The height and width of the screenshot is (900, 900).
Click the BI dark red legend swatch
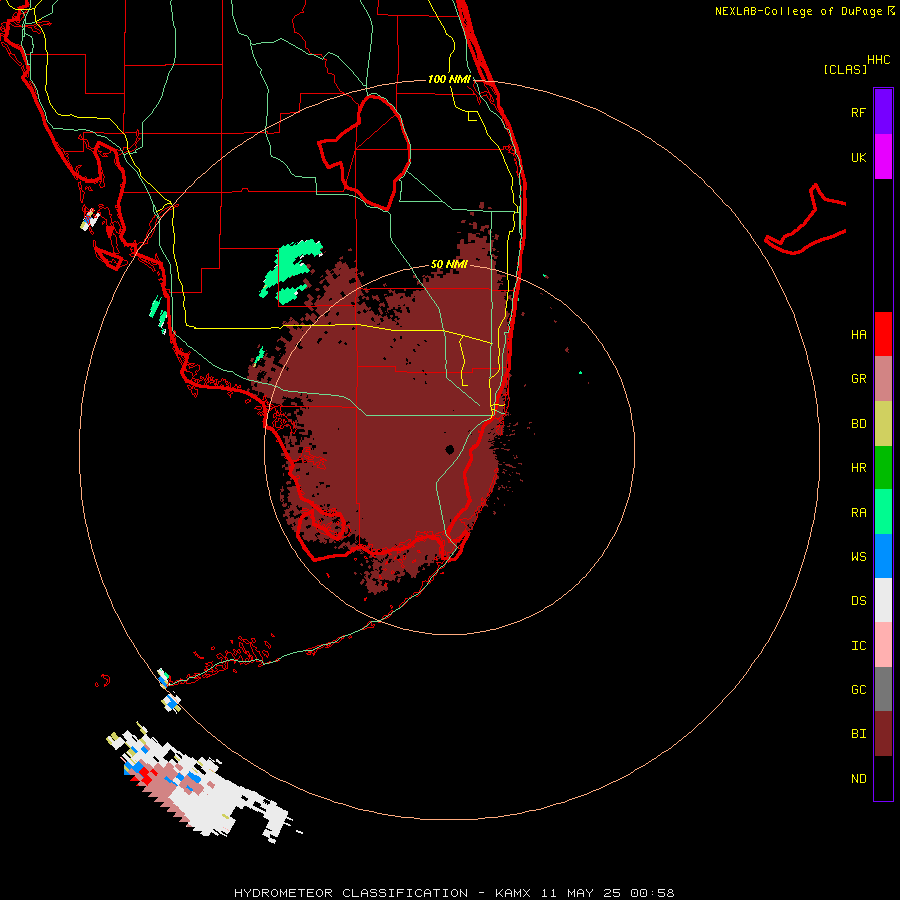click(883, 734)
